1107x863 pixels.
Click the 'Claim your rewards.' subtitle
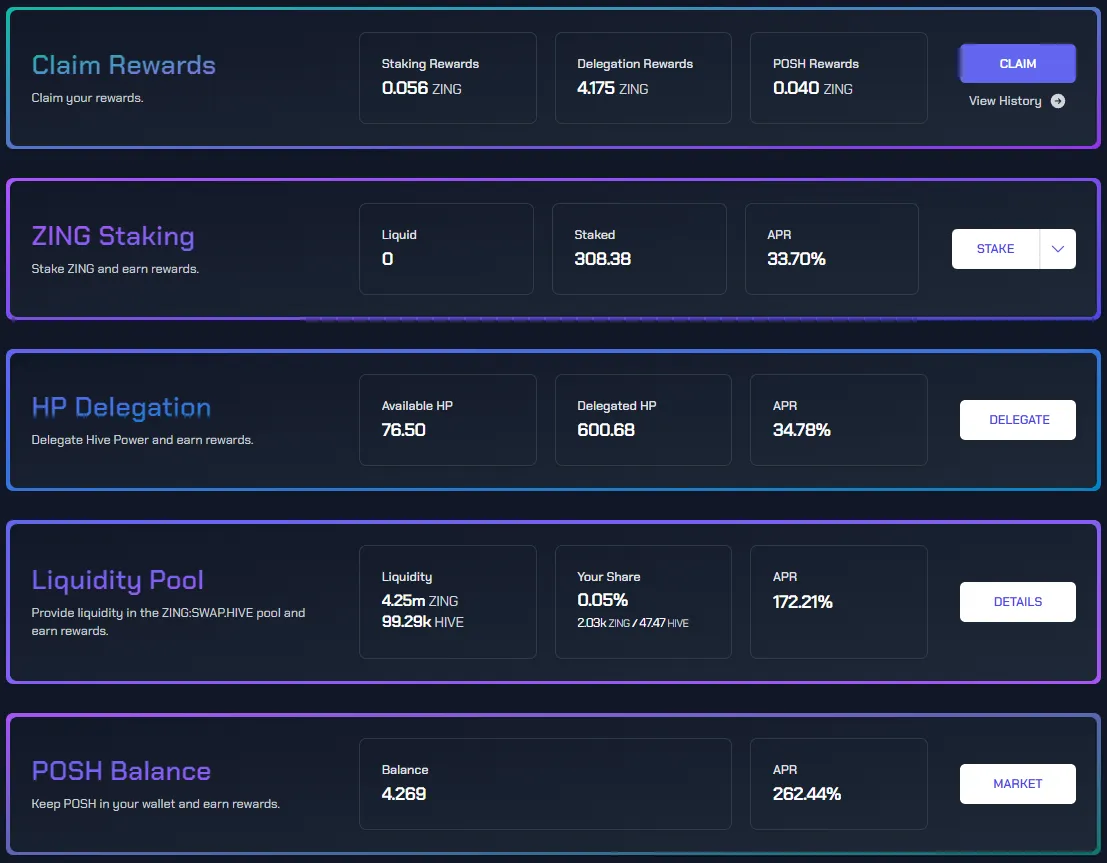[x=88, y=98]
